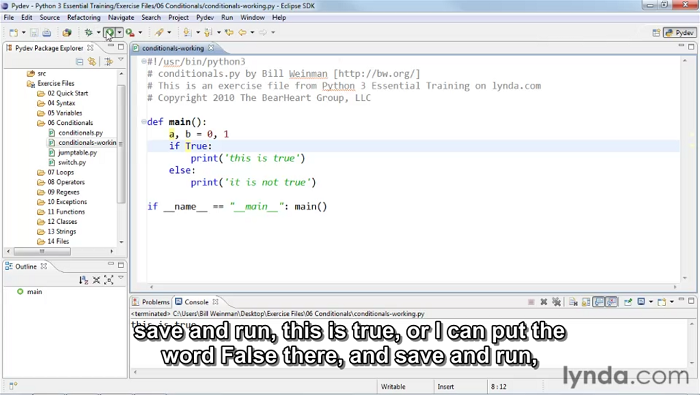Click the Open Type icon in toolbar
The image size is (700, 395).
[x=67, y=33]
